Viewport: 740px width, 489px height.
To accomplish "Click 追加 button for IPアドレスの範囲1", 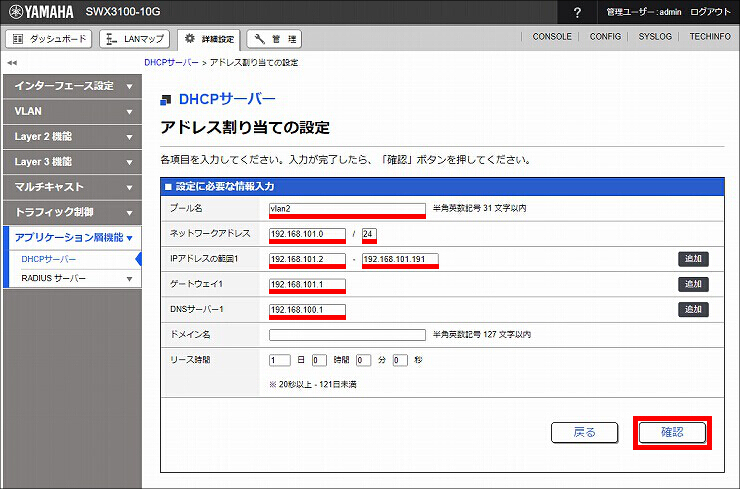I will [x=693, y=259].
